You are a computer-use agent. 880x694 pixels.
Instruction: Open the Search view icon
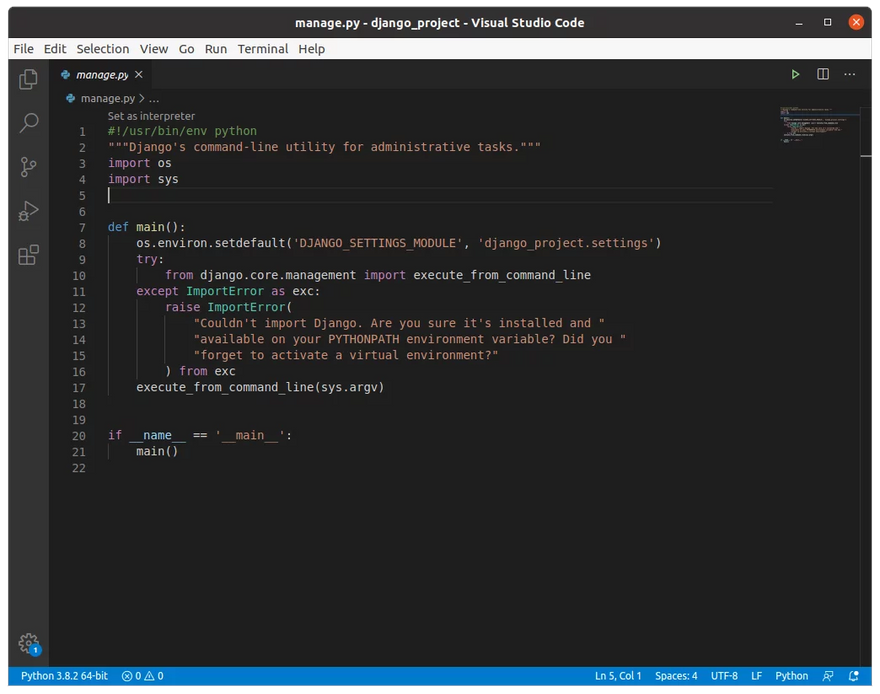point(29,123)
